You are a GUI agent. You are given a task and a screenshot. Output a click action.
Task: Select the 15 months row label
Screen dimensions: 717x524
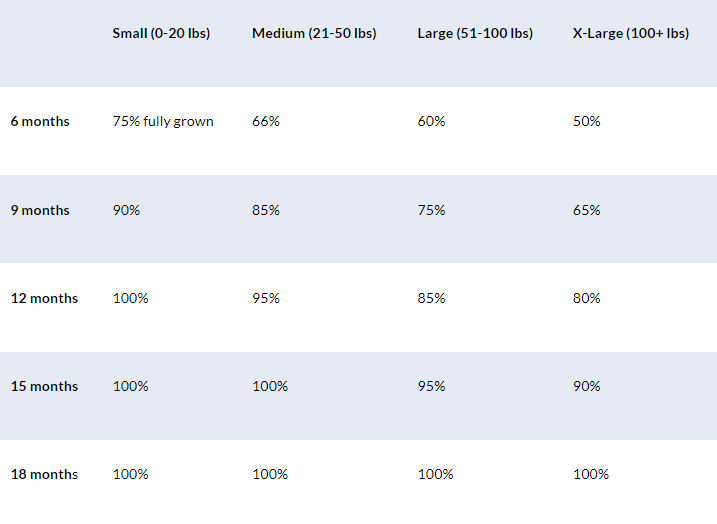coord(44,387)
